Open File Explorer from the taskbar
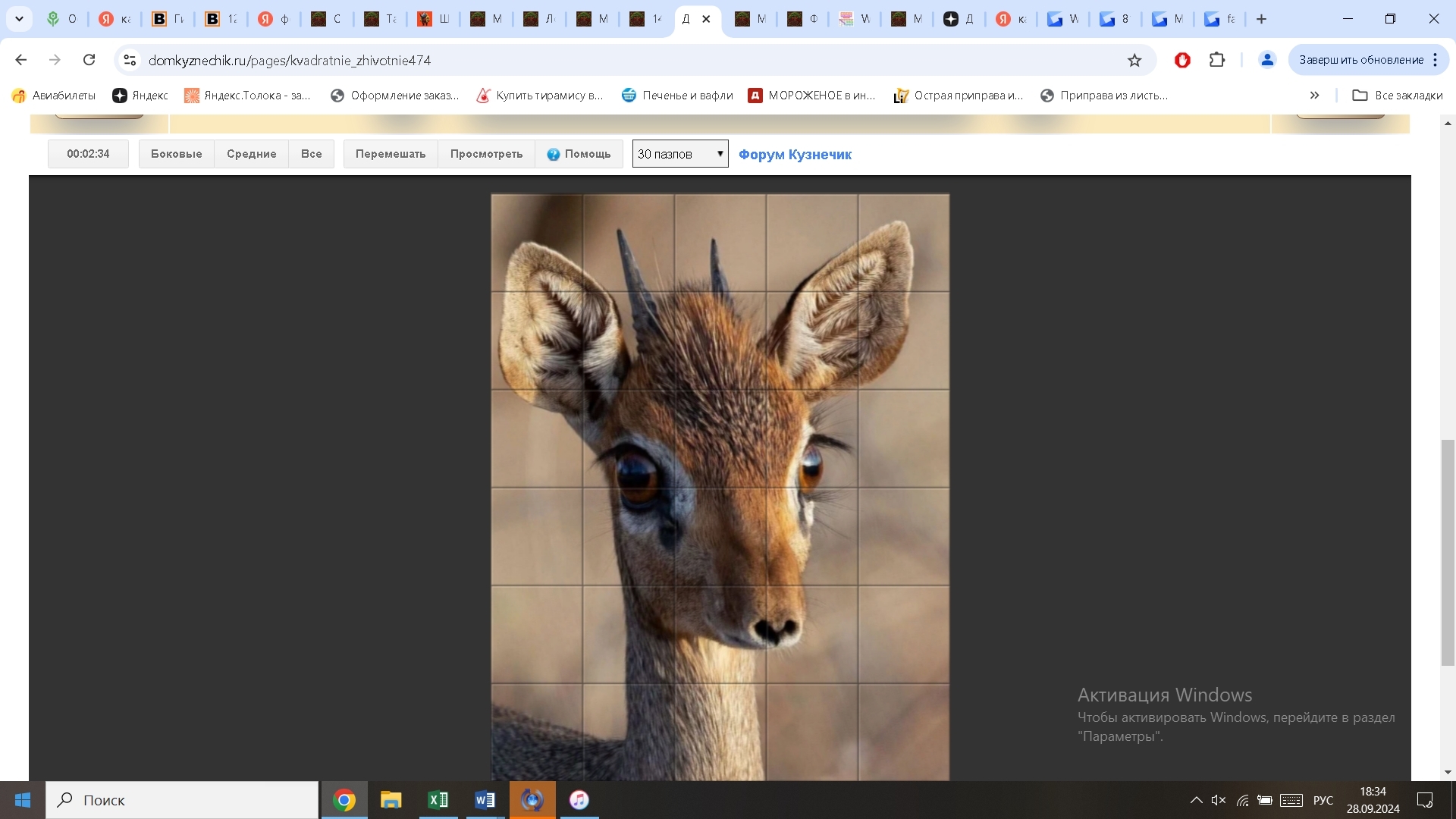This screenshot has height=819, width=1456. 391,800
